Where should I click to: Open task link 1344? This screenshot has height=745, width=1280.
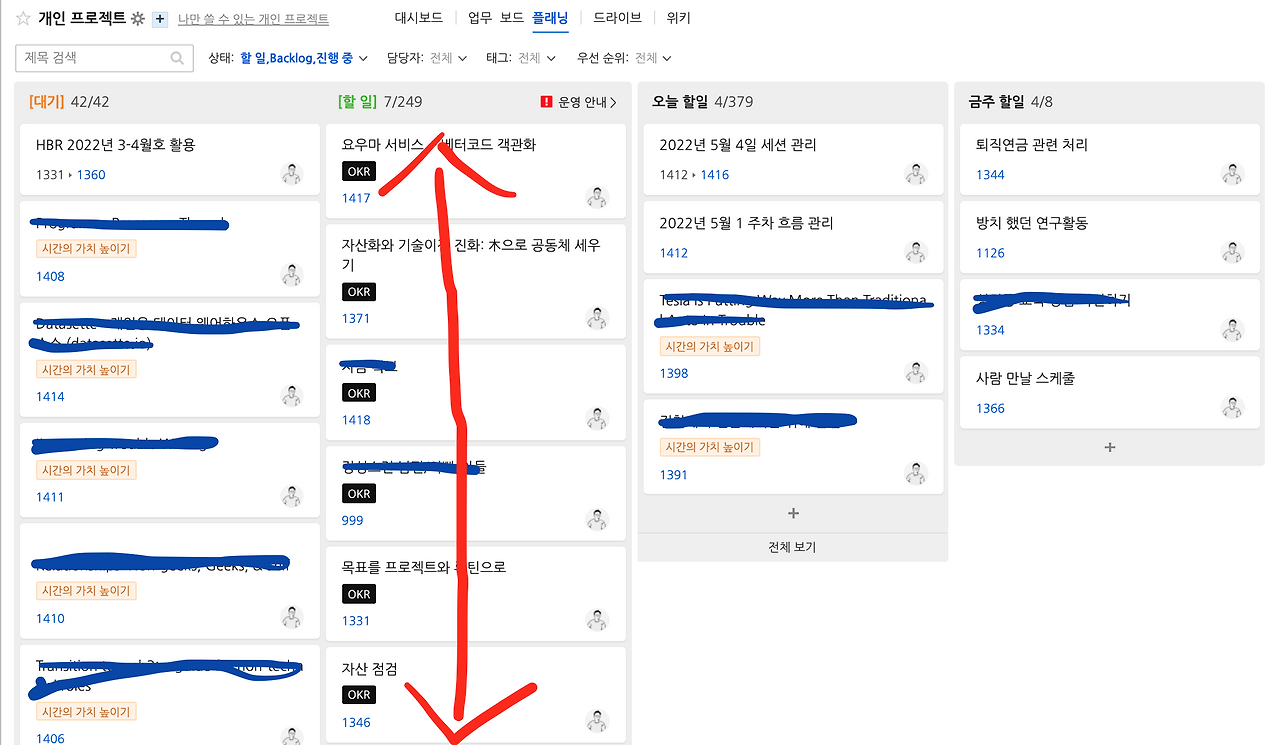pos(990,175)
